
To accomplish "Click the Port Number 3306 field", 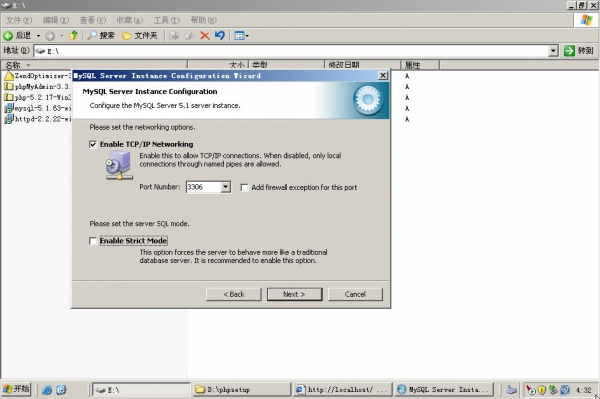I will coord(204,187).
